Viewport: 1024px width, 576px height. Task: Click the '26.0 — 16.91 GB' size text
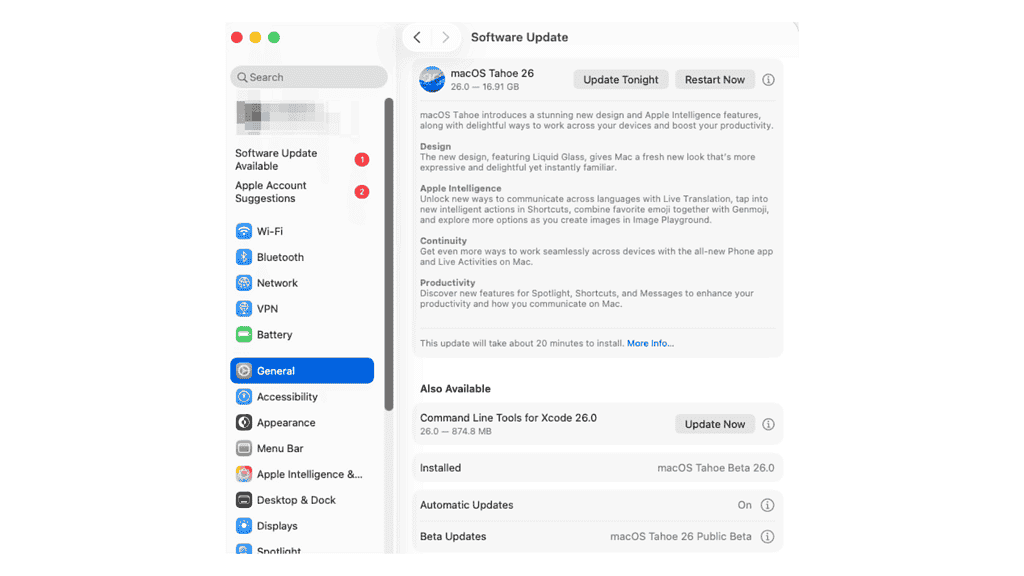485,87
